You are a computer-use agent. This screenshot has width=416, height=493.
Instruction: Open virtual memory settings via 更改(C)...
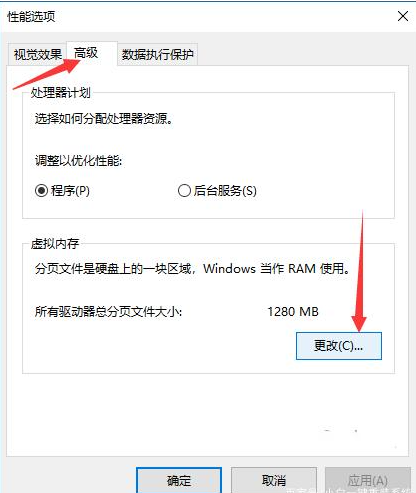click(x=339, y=346)
